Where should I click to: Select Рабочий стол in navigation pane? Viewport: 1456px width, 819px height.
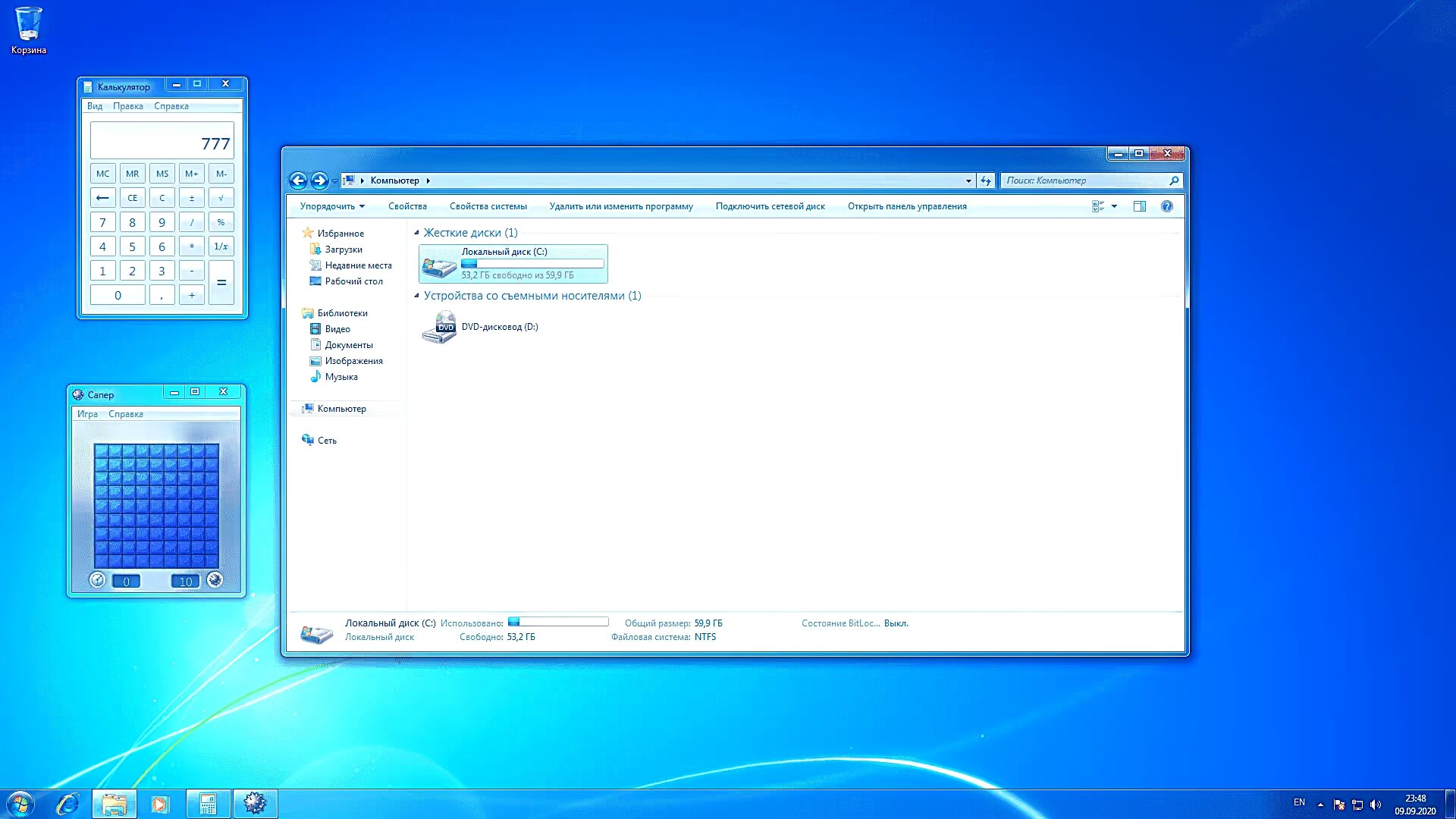click(353, 281)
